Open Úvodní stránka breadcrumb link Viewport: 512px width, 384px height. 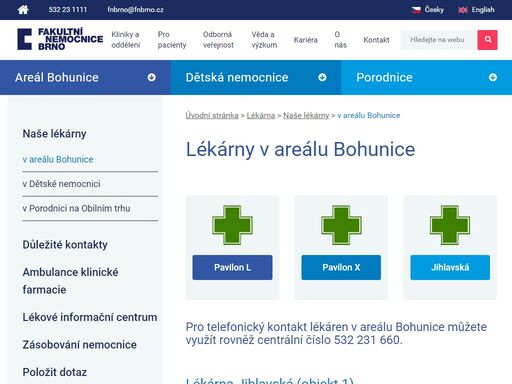(x=212, y=115)
